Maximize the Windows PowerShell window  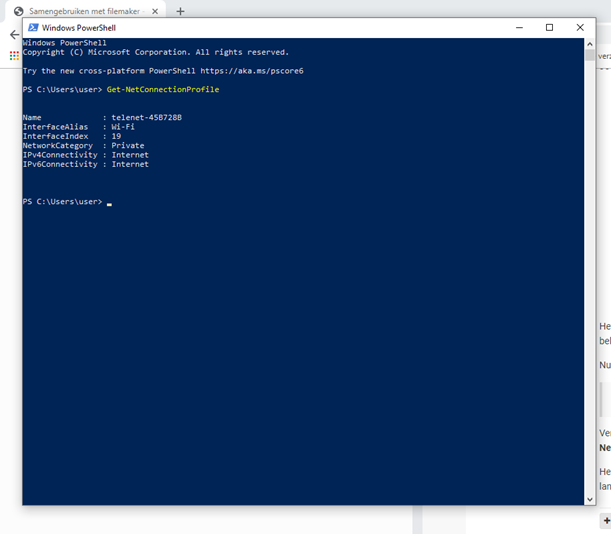tap(549, 28)
